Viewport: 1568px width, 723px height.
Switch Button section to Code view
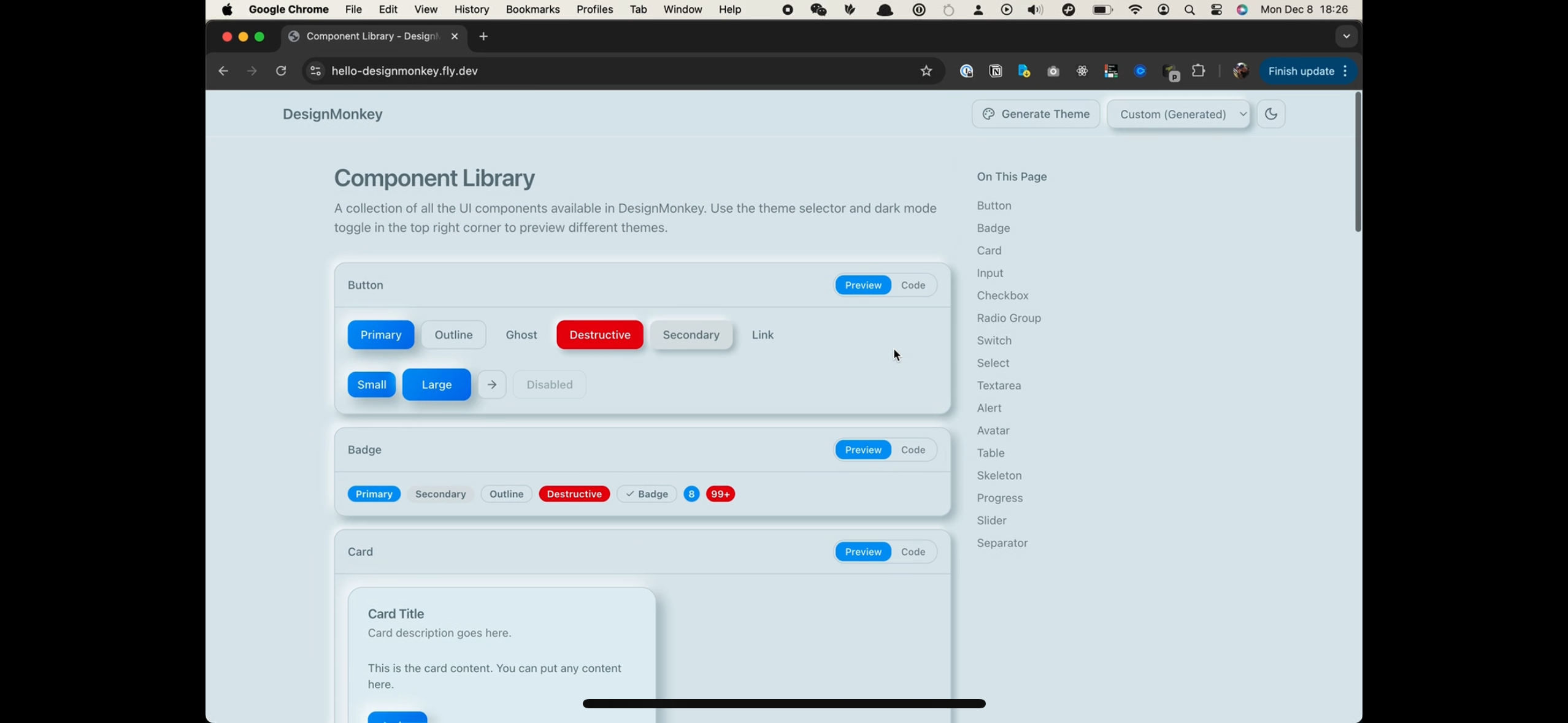(x=913, y=285)
